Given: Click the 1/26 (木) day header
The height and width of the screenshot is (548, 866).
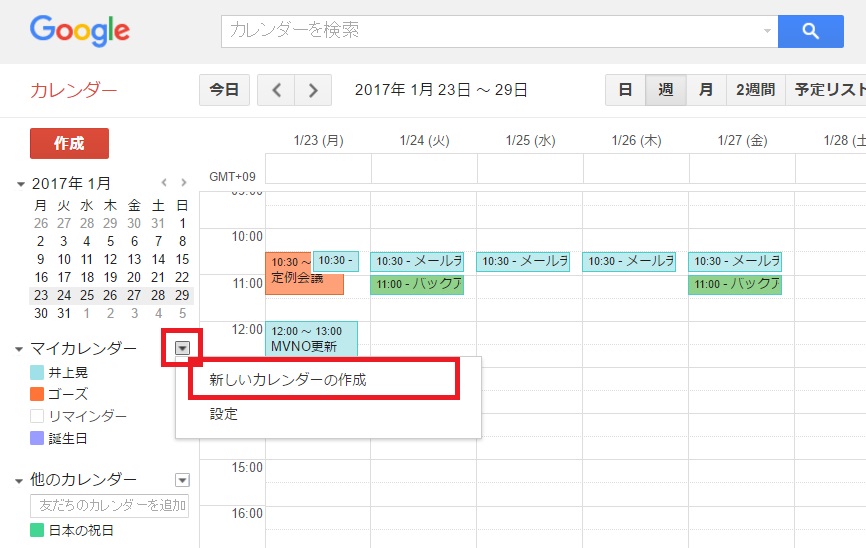Looking at the screenshot, I should click(637, 140).
